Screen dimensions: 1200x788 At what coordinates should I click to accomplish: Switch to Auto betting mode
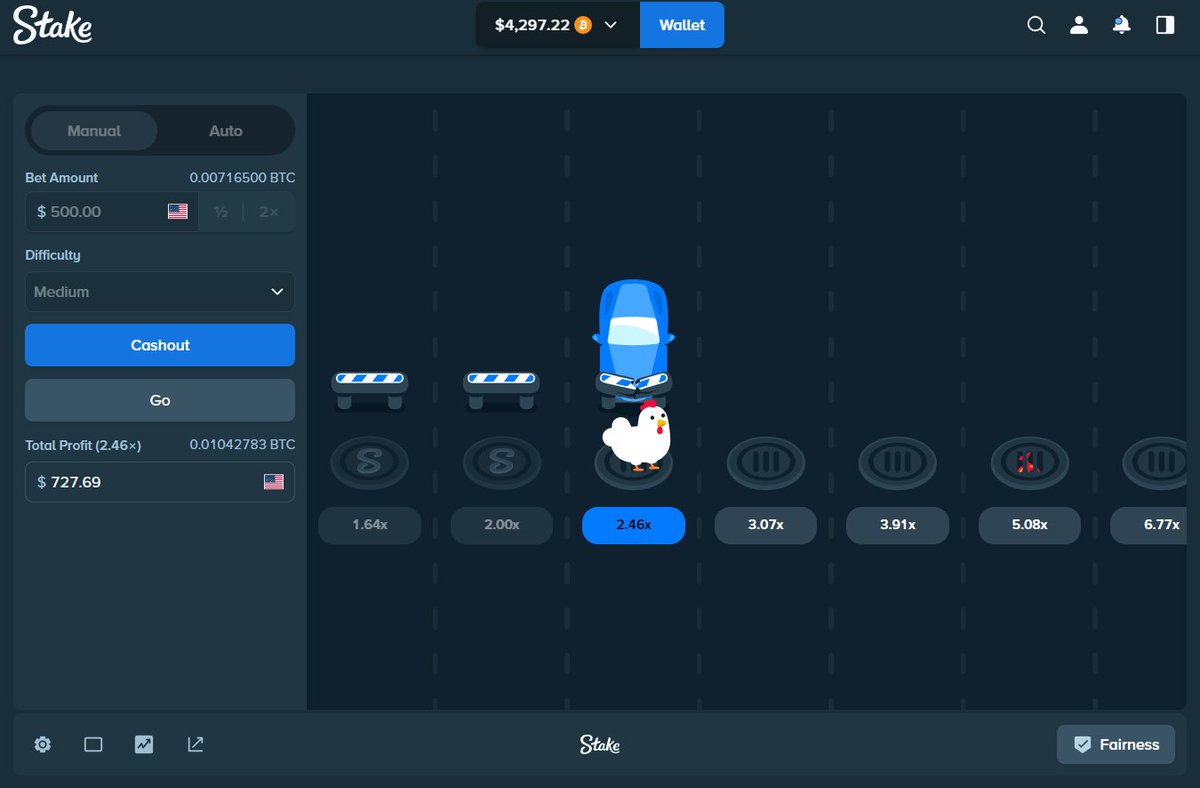click(226, 131)
